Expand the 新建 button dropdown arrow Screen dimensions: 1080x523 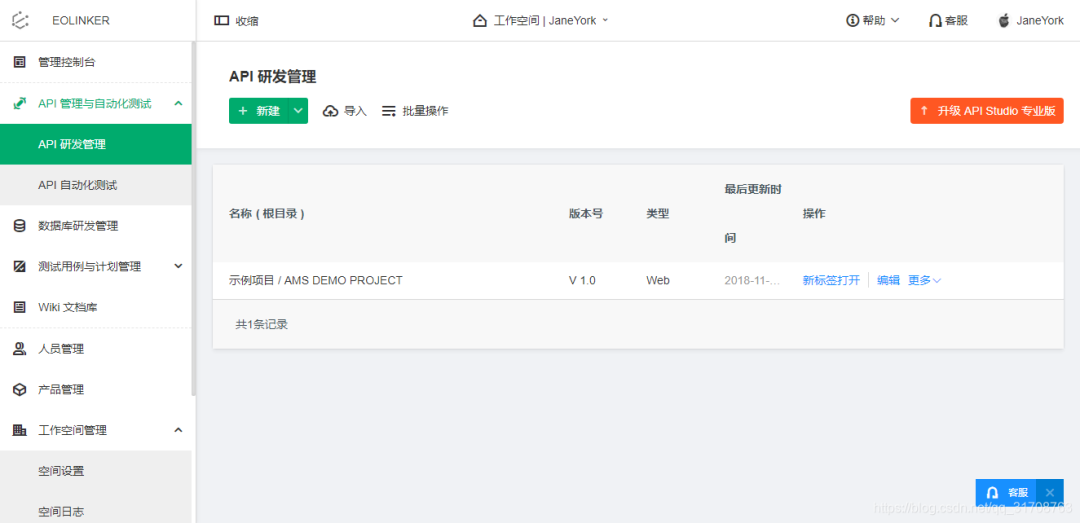tap(298, 111)
